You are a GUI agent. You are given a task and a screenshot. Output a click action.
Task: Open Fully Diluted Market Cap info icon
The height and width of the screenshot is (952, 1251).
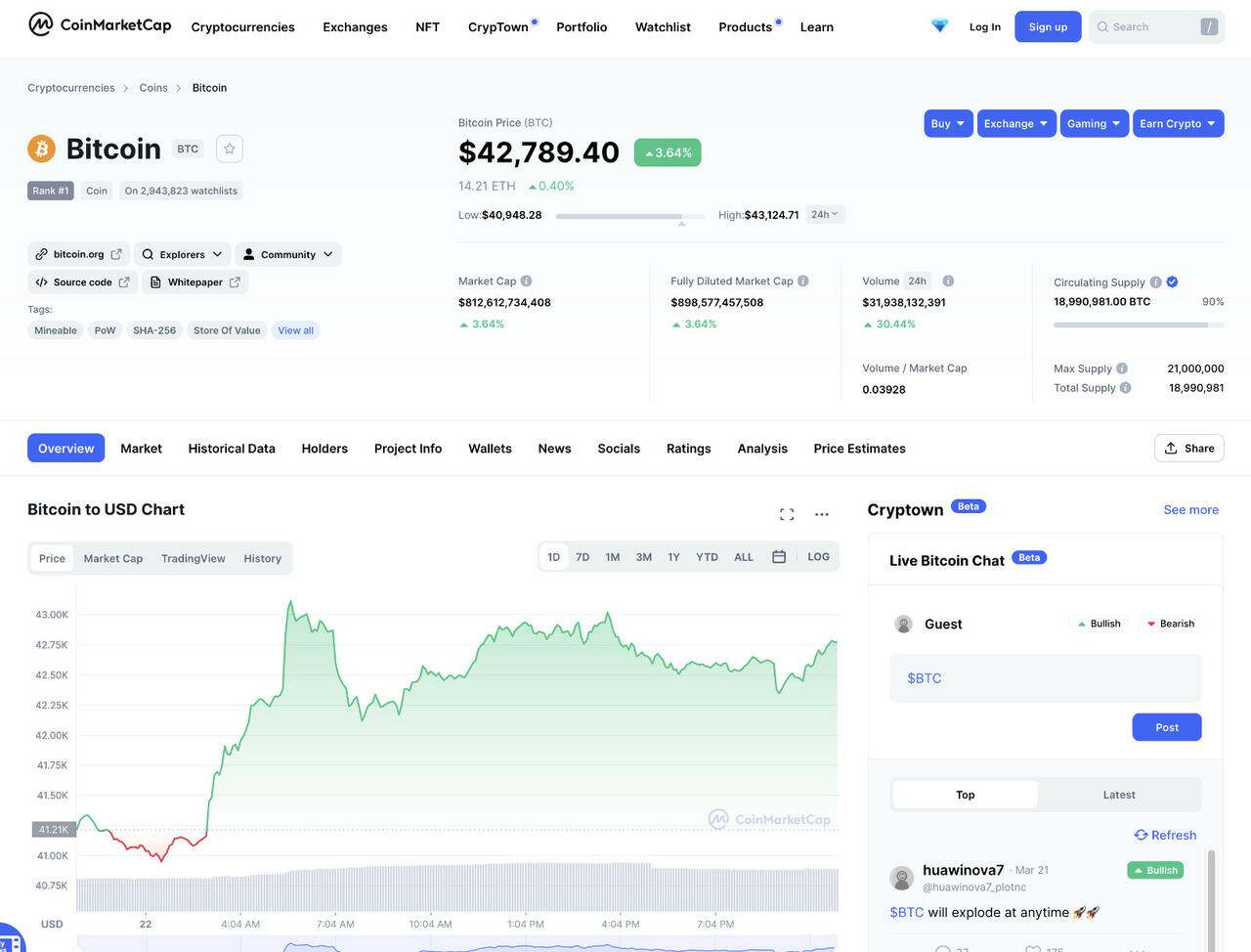click(803, 281)
